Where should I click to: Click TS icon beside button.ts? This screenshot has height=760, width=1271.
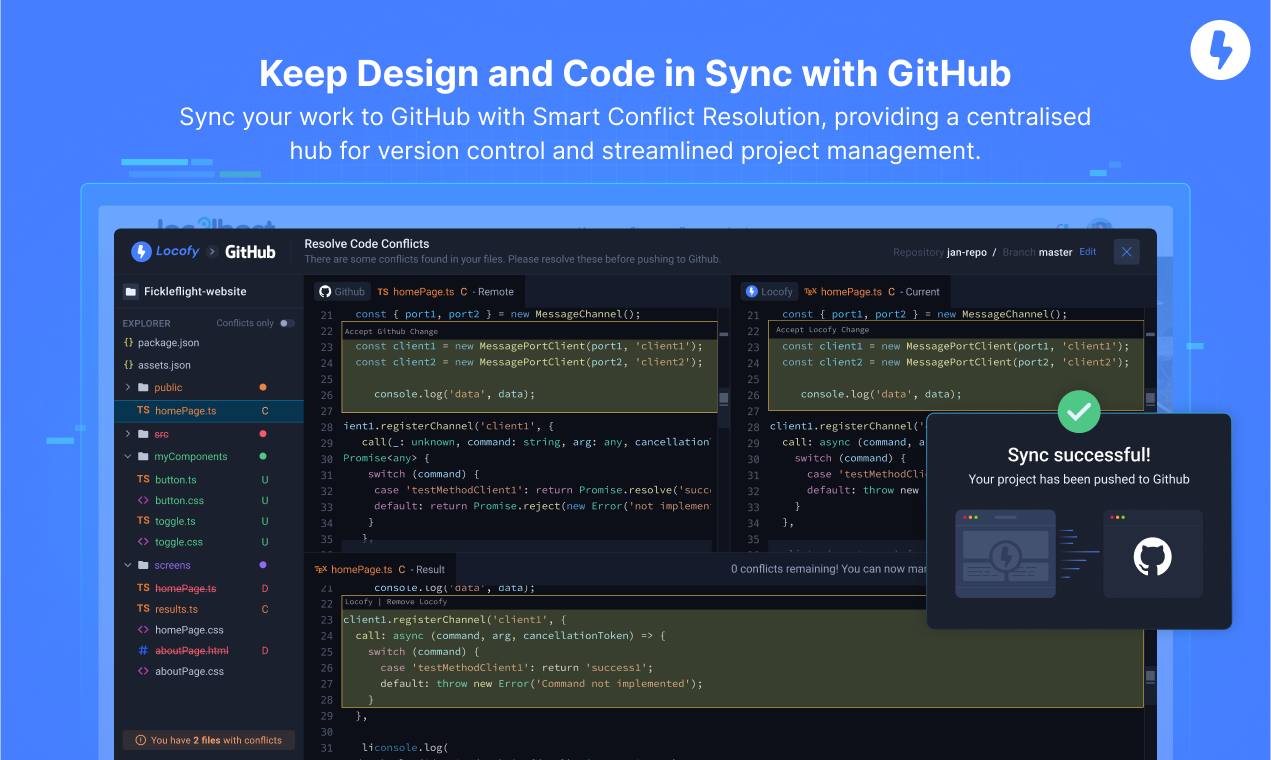143,479
